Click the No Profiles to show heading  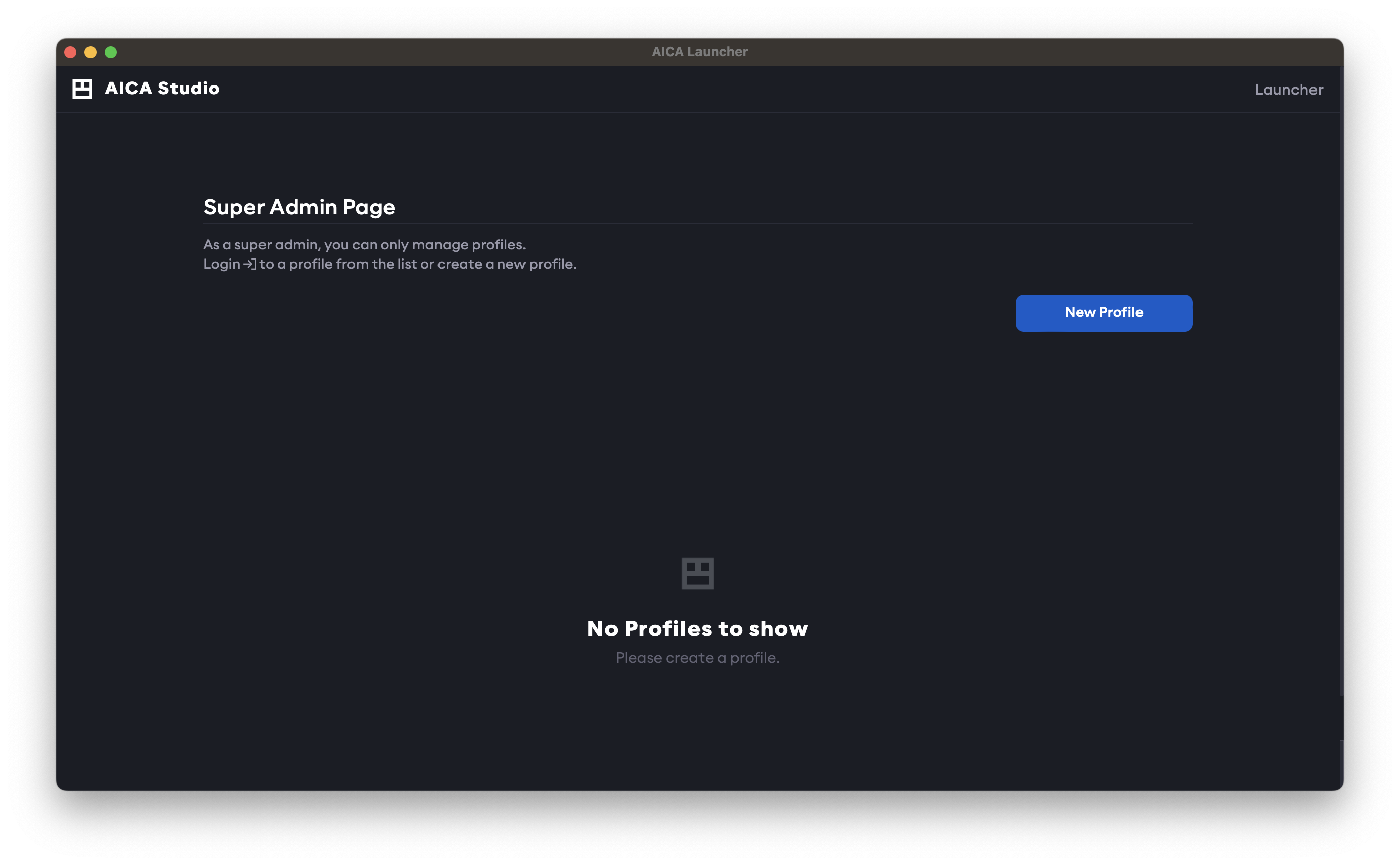[x=697, y=628]
